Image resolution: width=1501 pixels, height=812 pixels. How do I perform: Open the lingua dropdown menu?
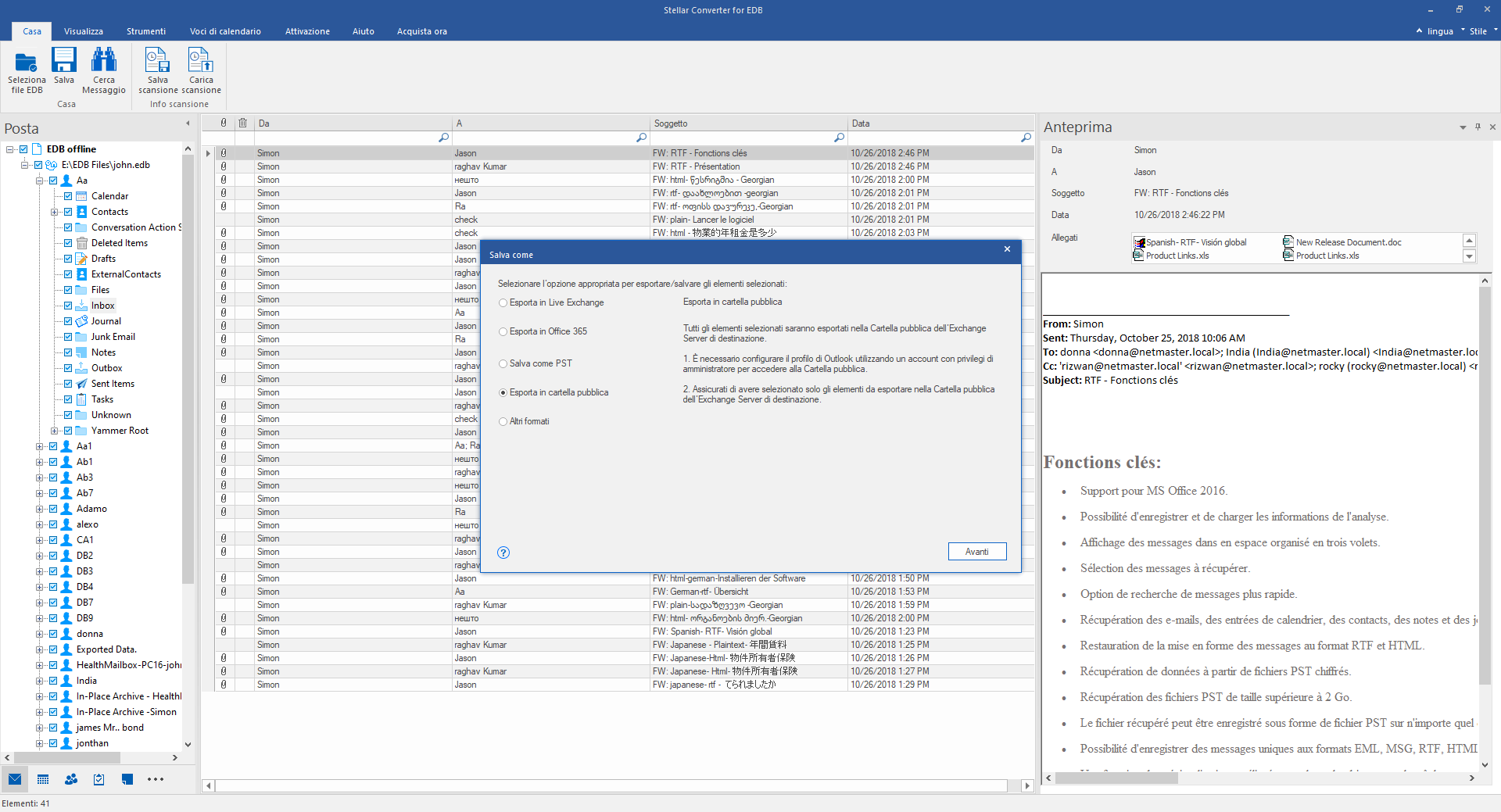pyautogui.click(x=1440, y=31)
